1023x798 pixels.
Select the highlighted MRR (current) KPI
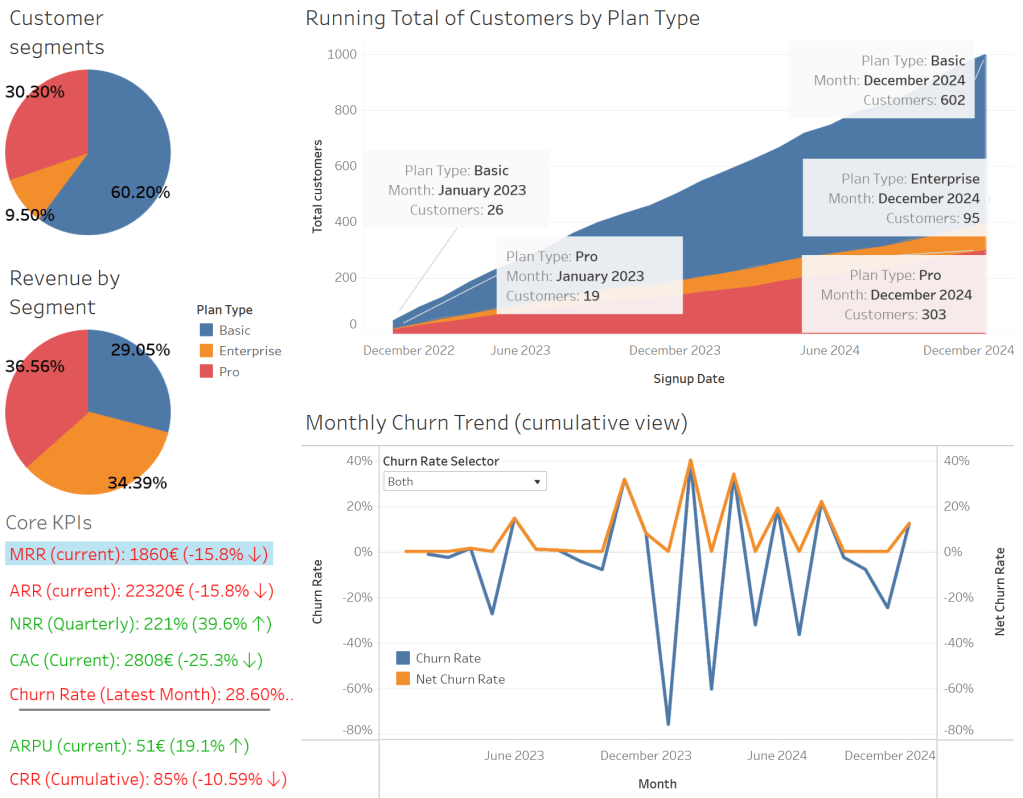point(139,554)
